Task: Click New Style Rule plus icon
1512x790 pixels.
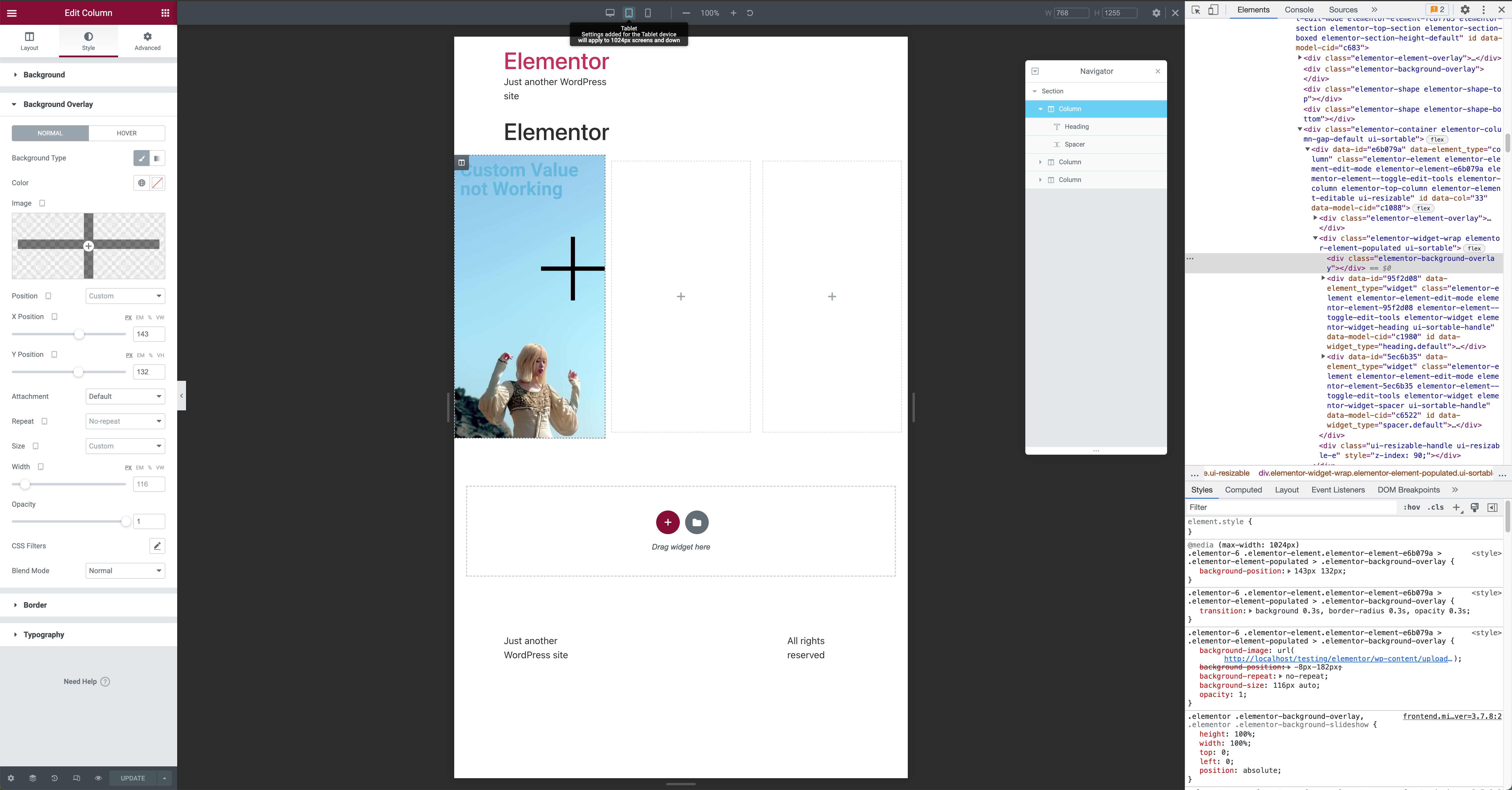Action: [x=1456, y=508]
